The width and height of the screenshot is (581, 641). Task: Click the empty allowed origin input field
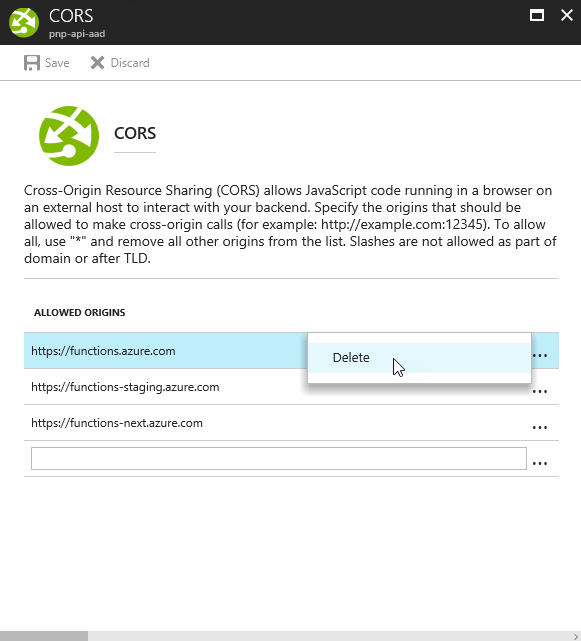coord(279,459)
